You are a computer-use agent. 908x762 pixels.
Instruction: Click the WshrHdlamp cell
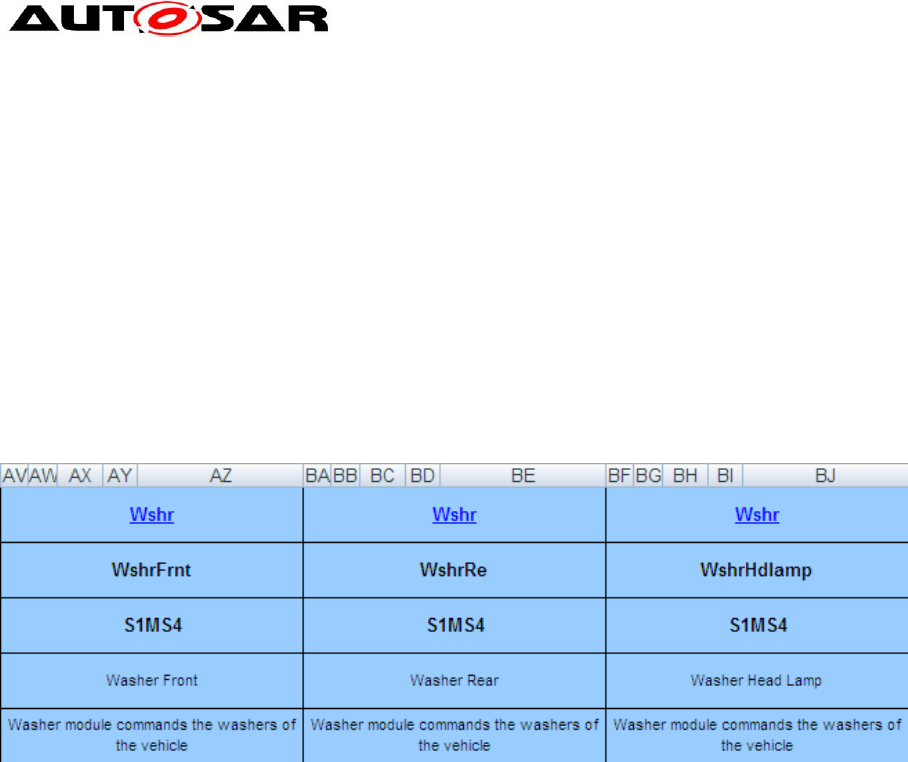757,570
